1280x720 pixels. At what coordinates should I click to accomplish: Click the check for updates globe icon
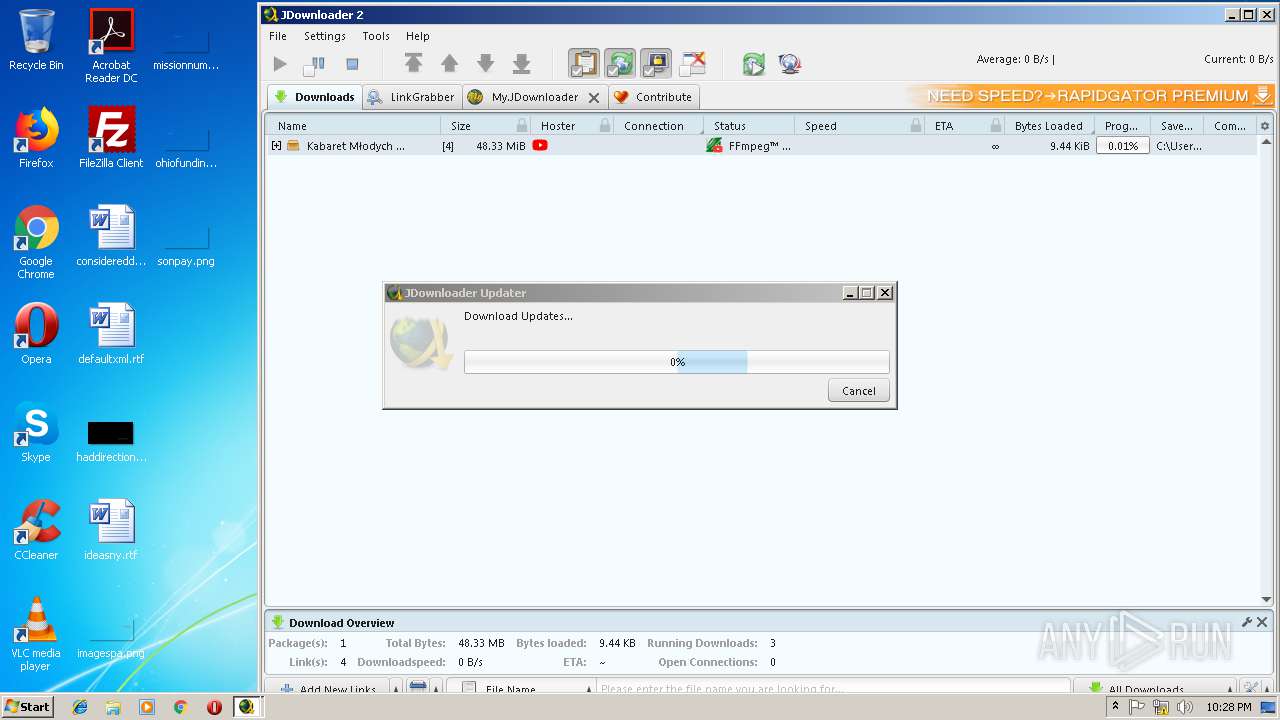click(789, 64)
